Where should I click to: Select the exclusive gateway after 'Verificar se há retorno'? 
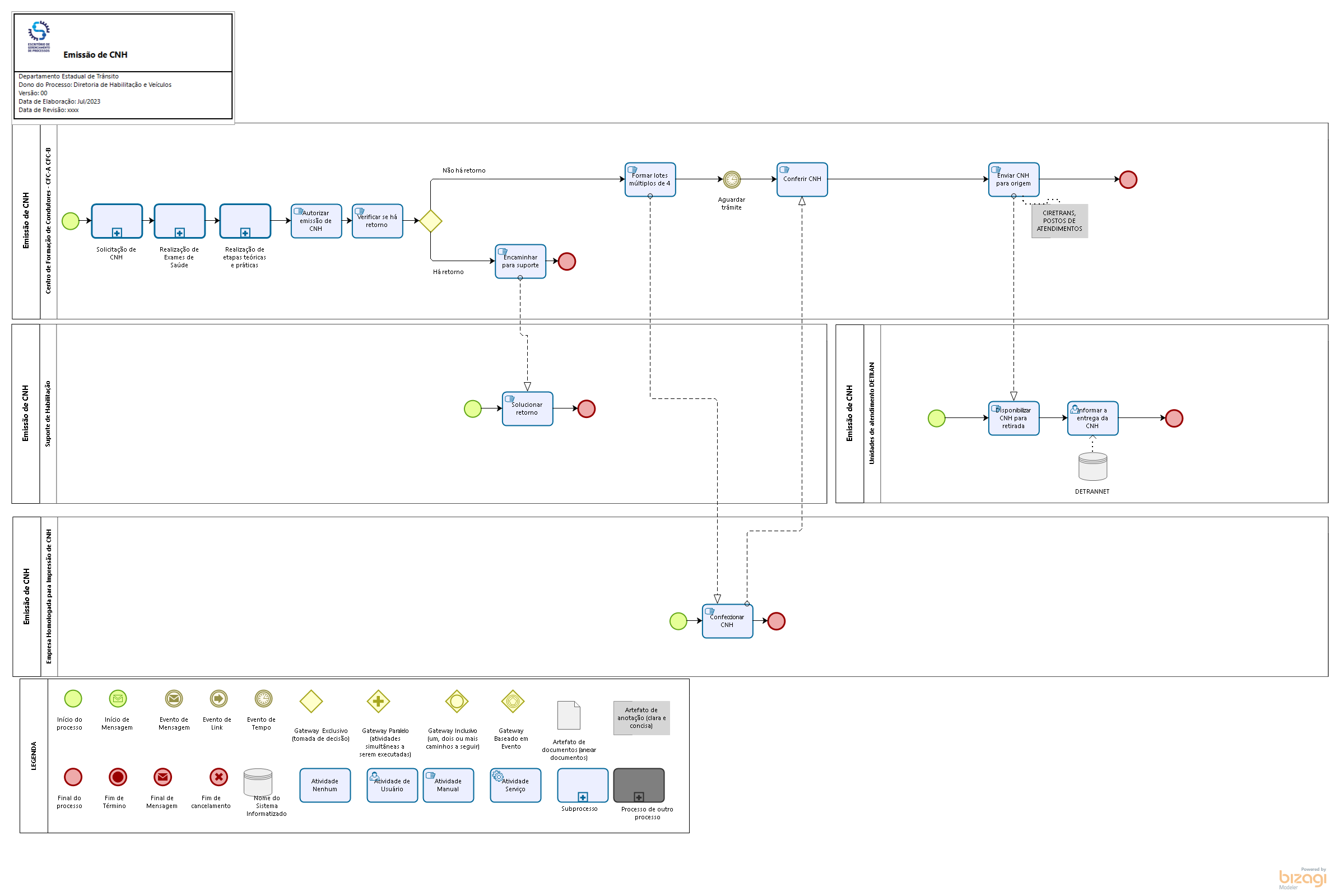430,221
